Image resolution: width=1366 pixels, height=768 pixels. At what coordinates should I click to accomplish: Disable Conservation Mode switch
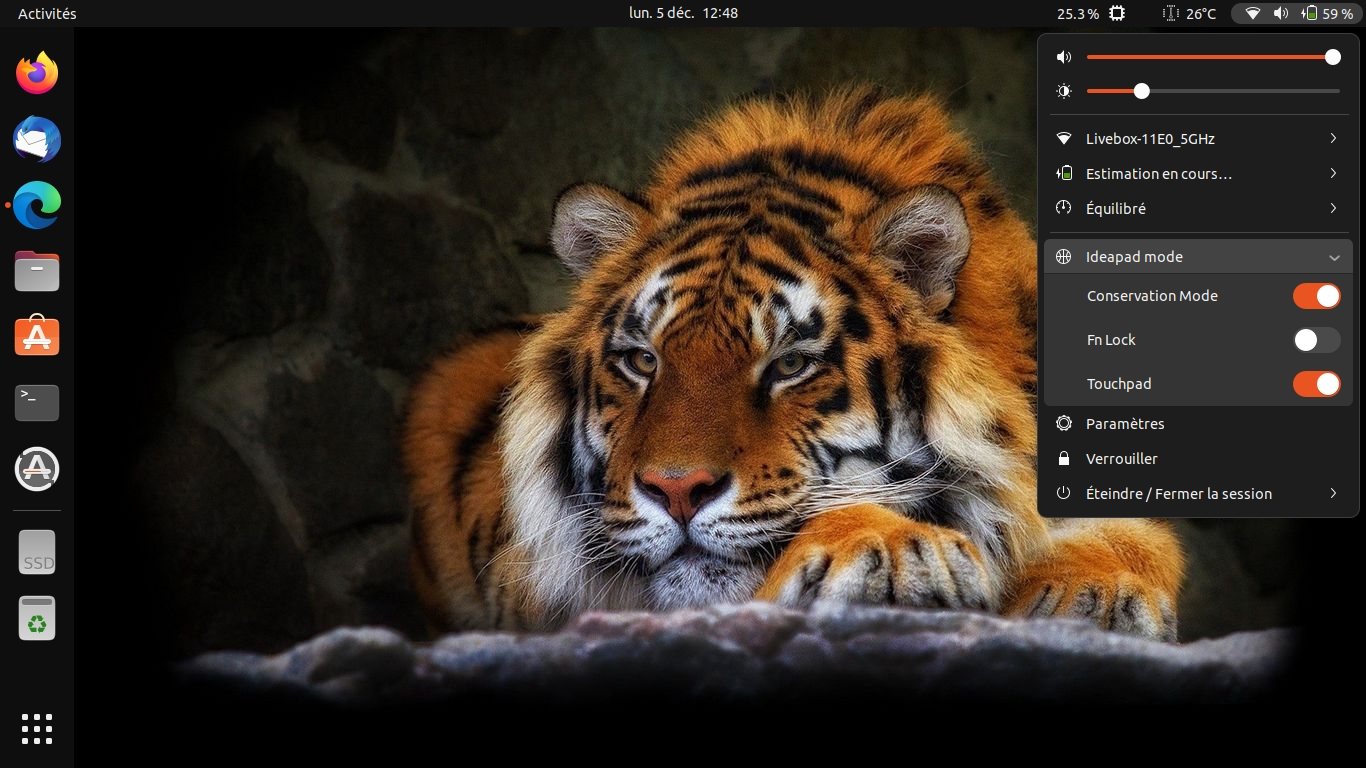[x=1316, y=296]
